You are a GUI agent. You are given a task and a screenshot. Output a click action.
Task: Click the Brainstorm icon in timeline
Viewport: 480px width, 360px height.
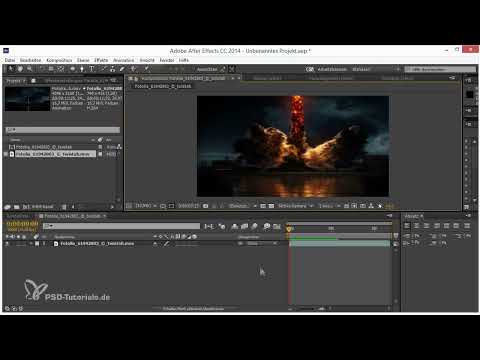coord(266,226)
